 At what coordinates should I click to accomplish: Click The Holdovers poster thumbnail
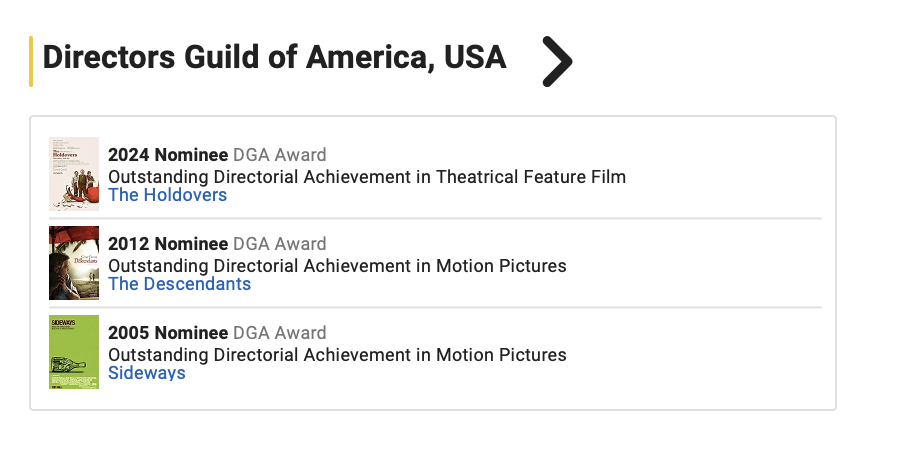74,173
